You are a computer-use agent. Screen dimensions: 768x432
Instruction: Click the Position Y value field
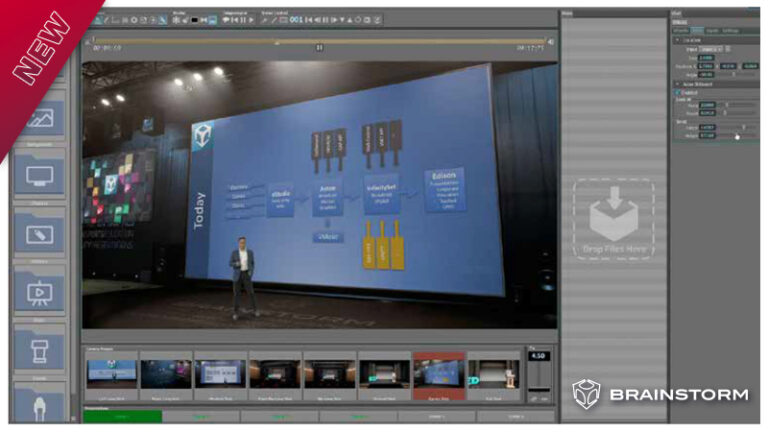point(728,66)
